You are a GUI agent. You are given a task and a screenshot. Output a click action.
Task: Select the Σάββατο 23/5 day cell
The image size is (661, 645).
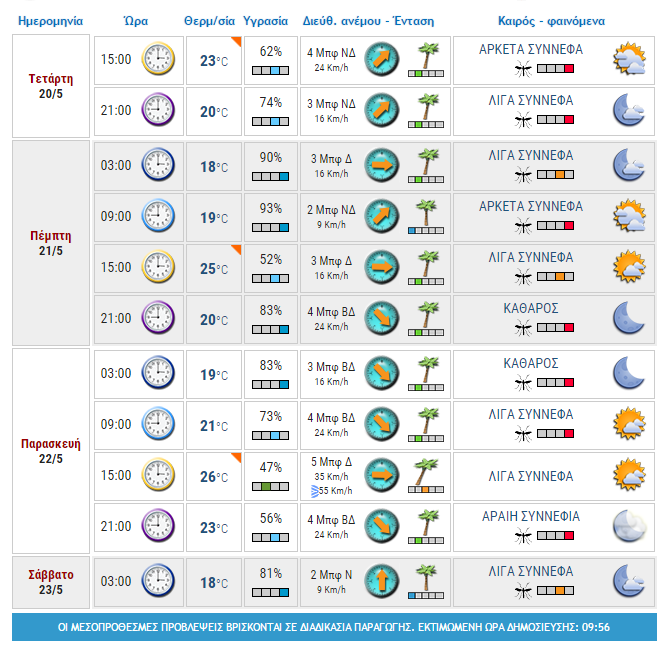point(51,582)
